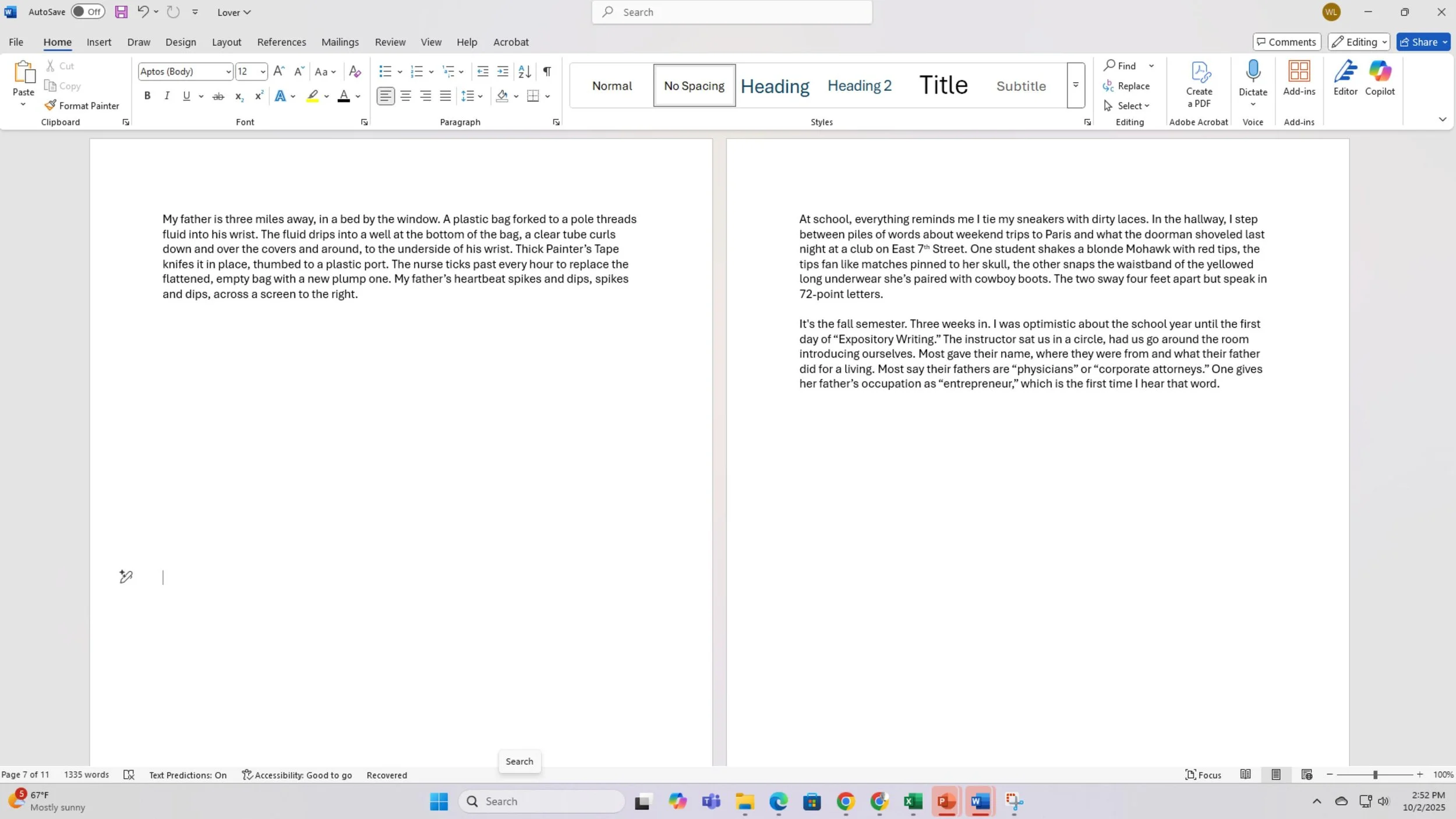Image resolution: width=1456 pixels, height=819 pixels.
Task: Go to the References tab
Action: 281,42
